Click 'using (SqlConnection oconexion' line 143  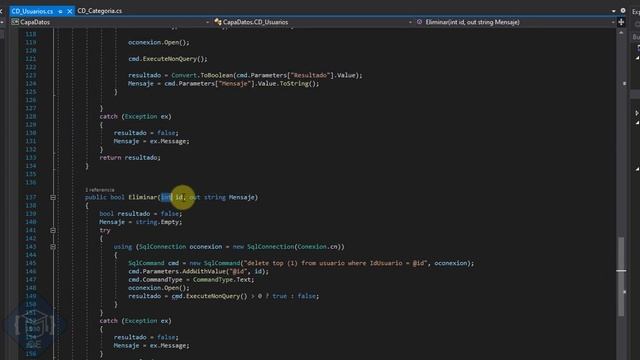click(x=168, y=247)
